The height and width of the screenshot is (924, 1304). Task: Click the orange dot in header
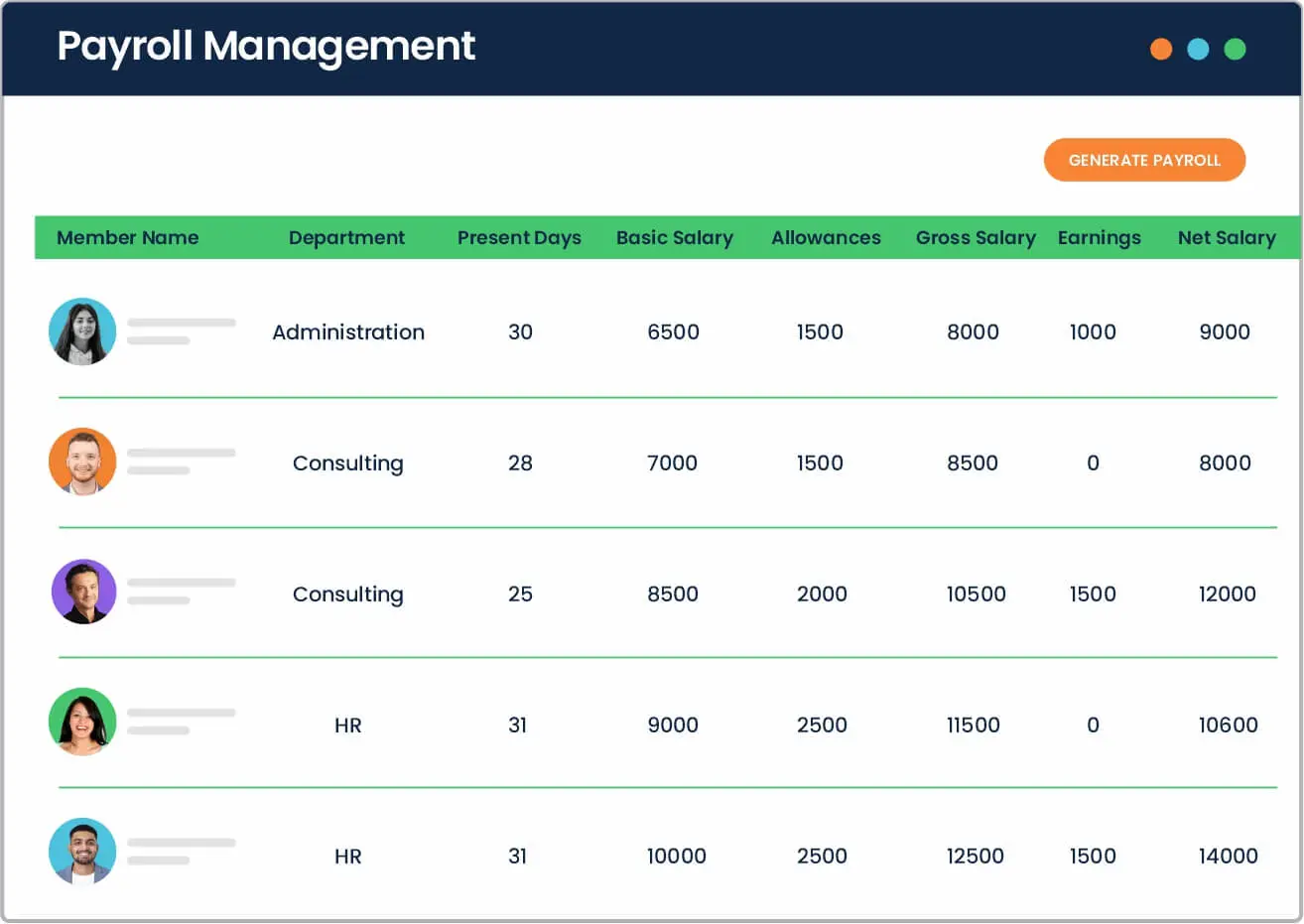coord(1161,49)
